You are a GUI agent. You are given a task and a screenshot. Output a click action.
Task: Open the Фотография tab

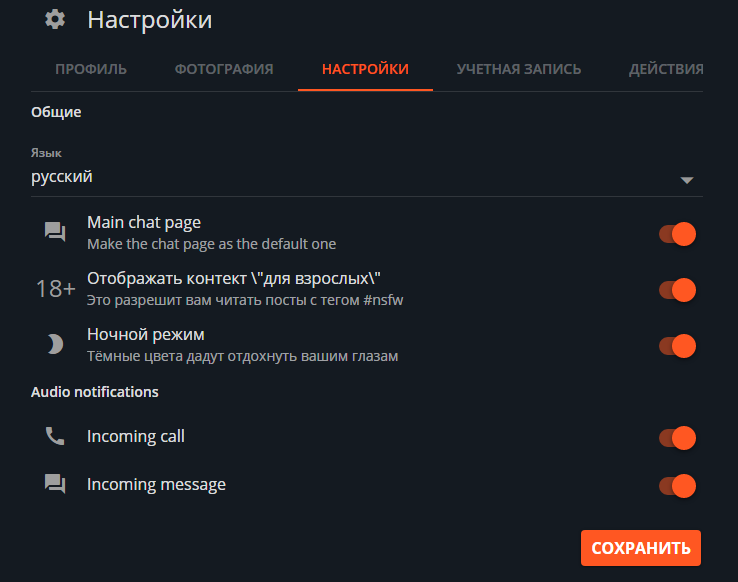[224, 69]
